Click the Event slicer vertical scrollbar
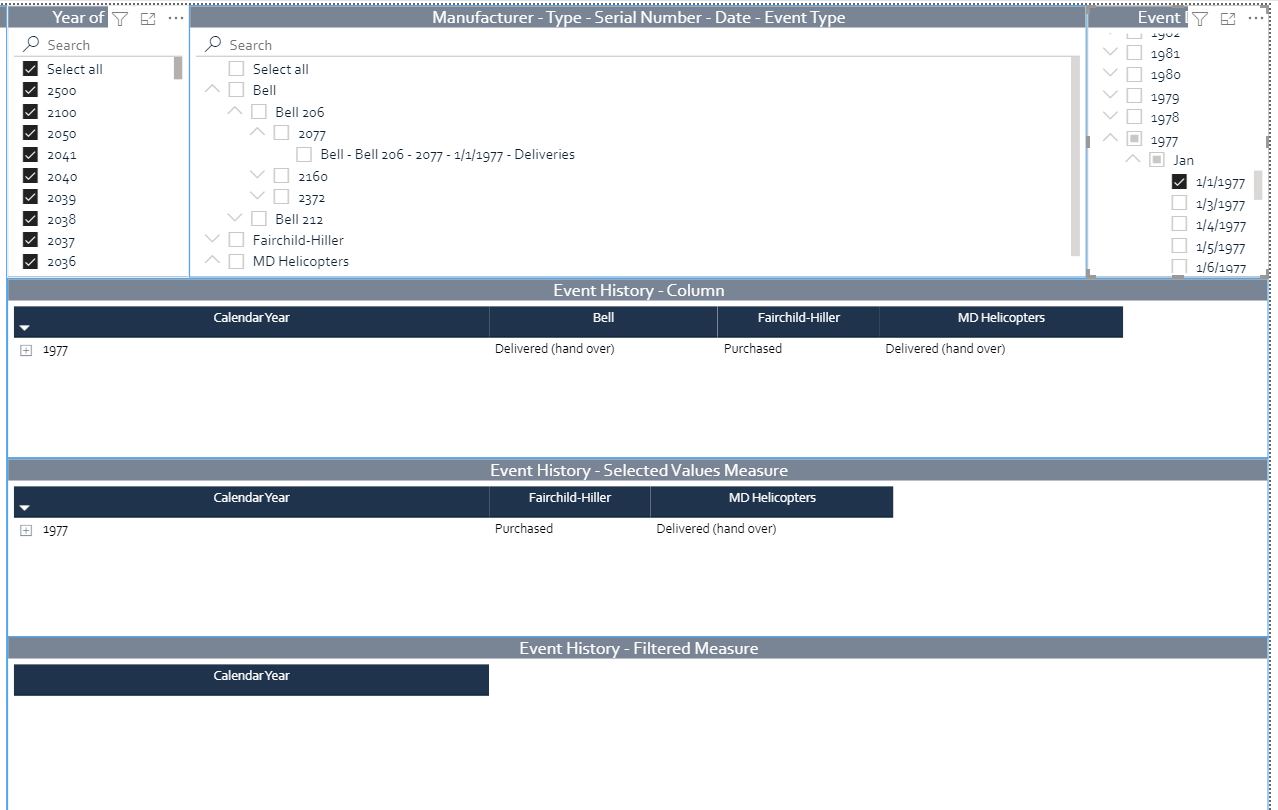The image size is (1278, 810). click(x=1258, y=186)
